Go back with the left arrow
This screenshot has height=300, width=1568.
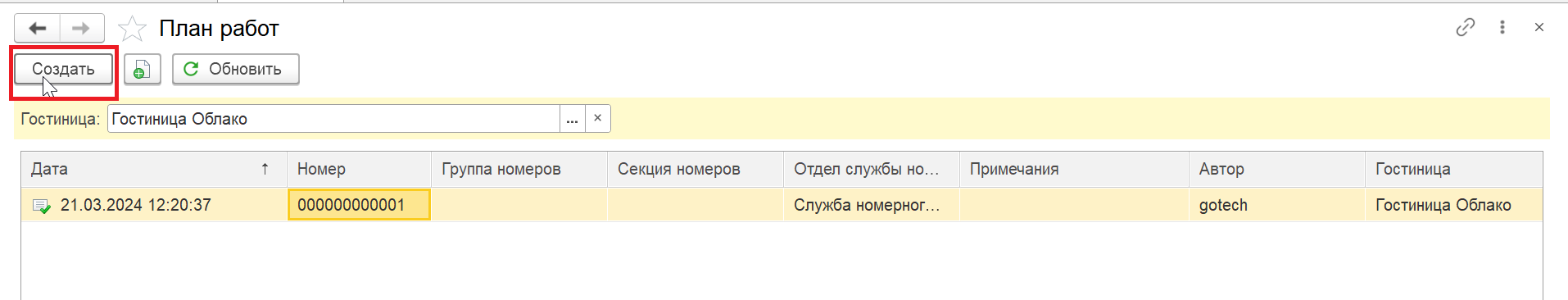point(38,29)
